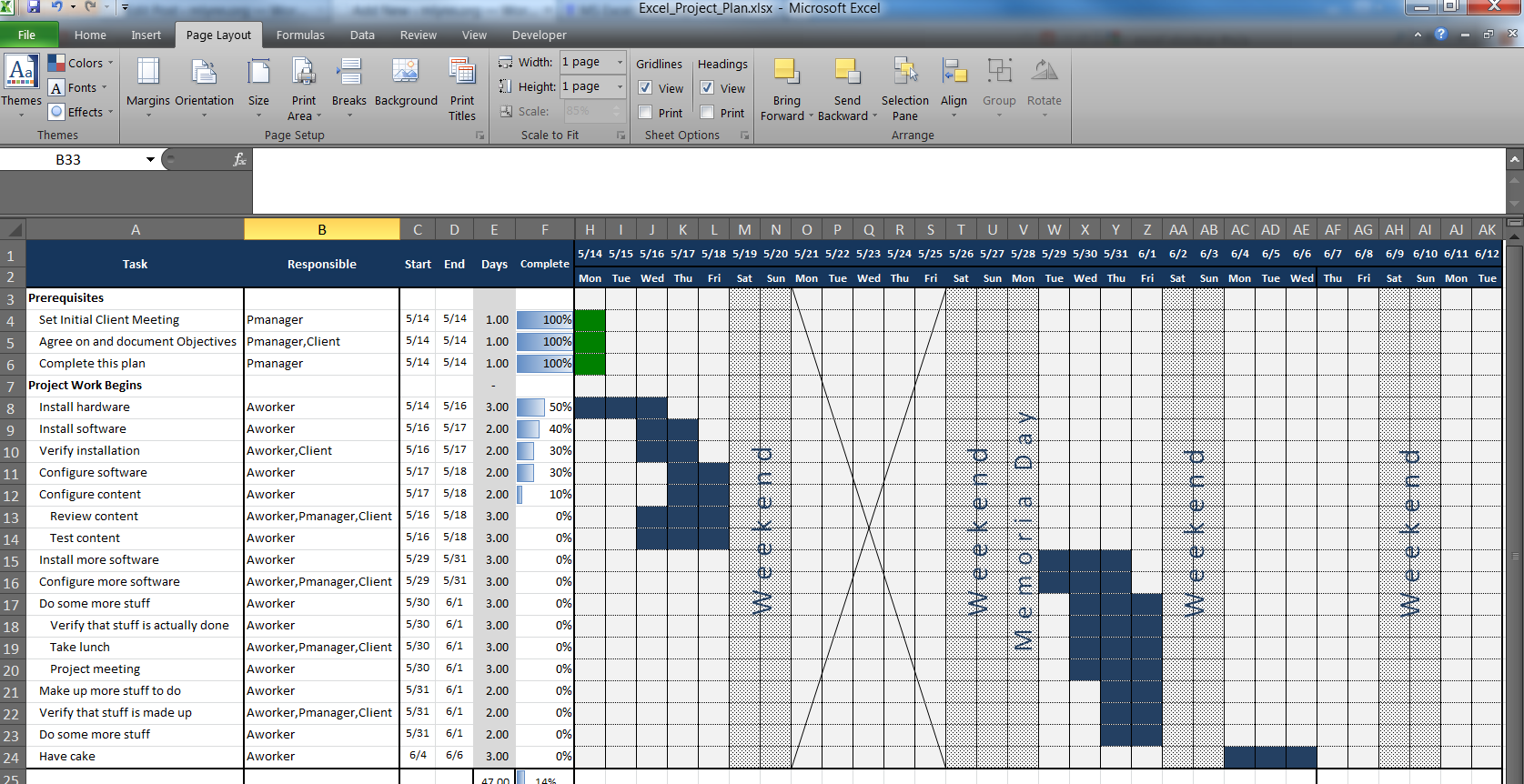The width and height of the screenshot is (1524, 784).
Task: Select the column B header
Action: 321,230
